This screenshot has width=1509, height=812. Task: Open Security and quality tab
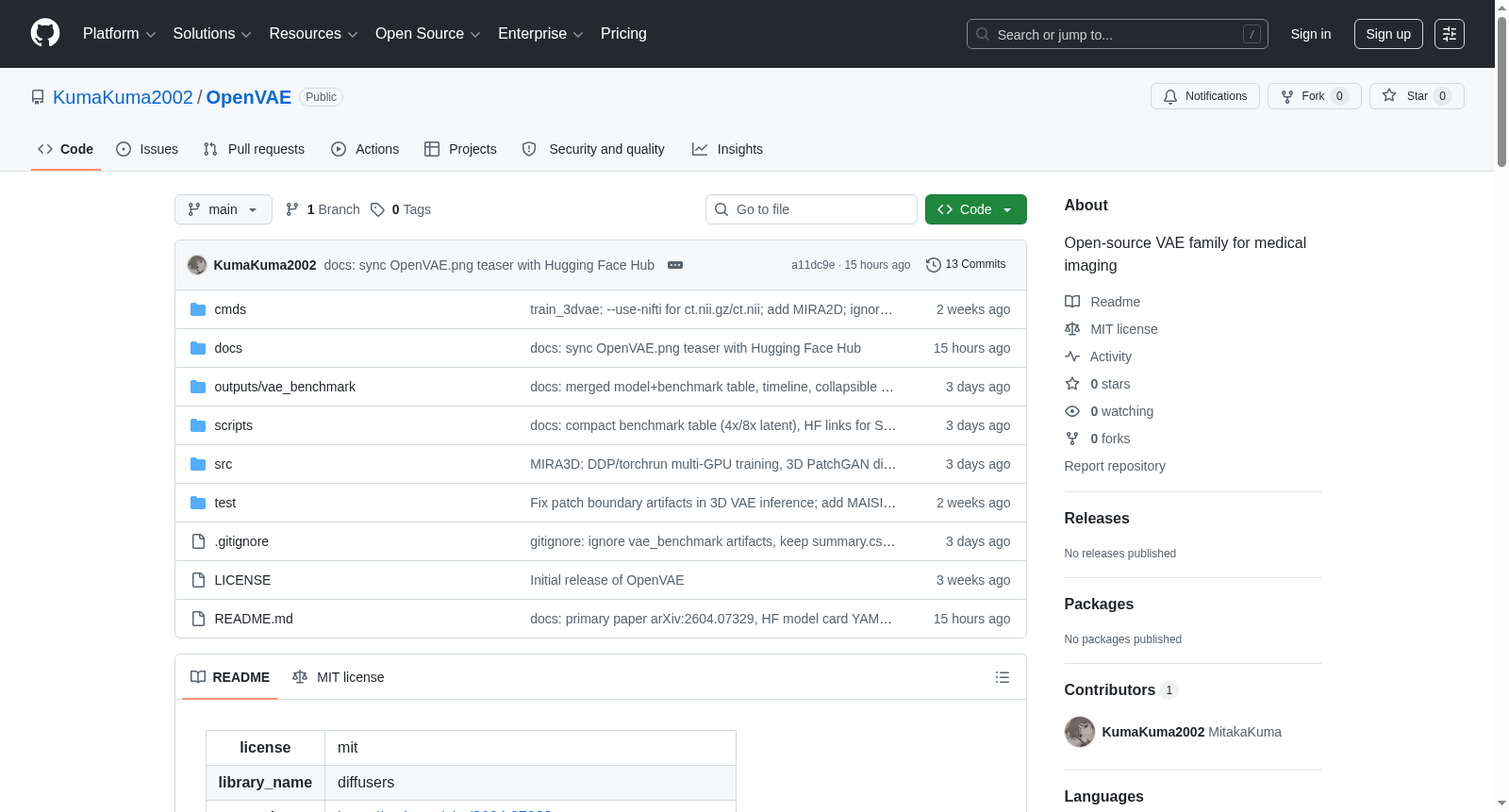click(593, 149)
